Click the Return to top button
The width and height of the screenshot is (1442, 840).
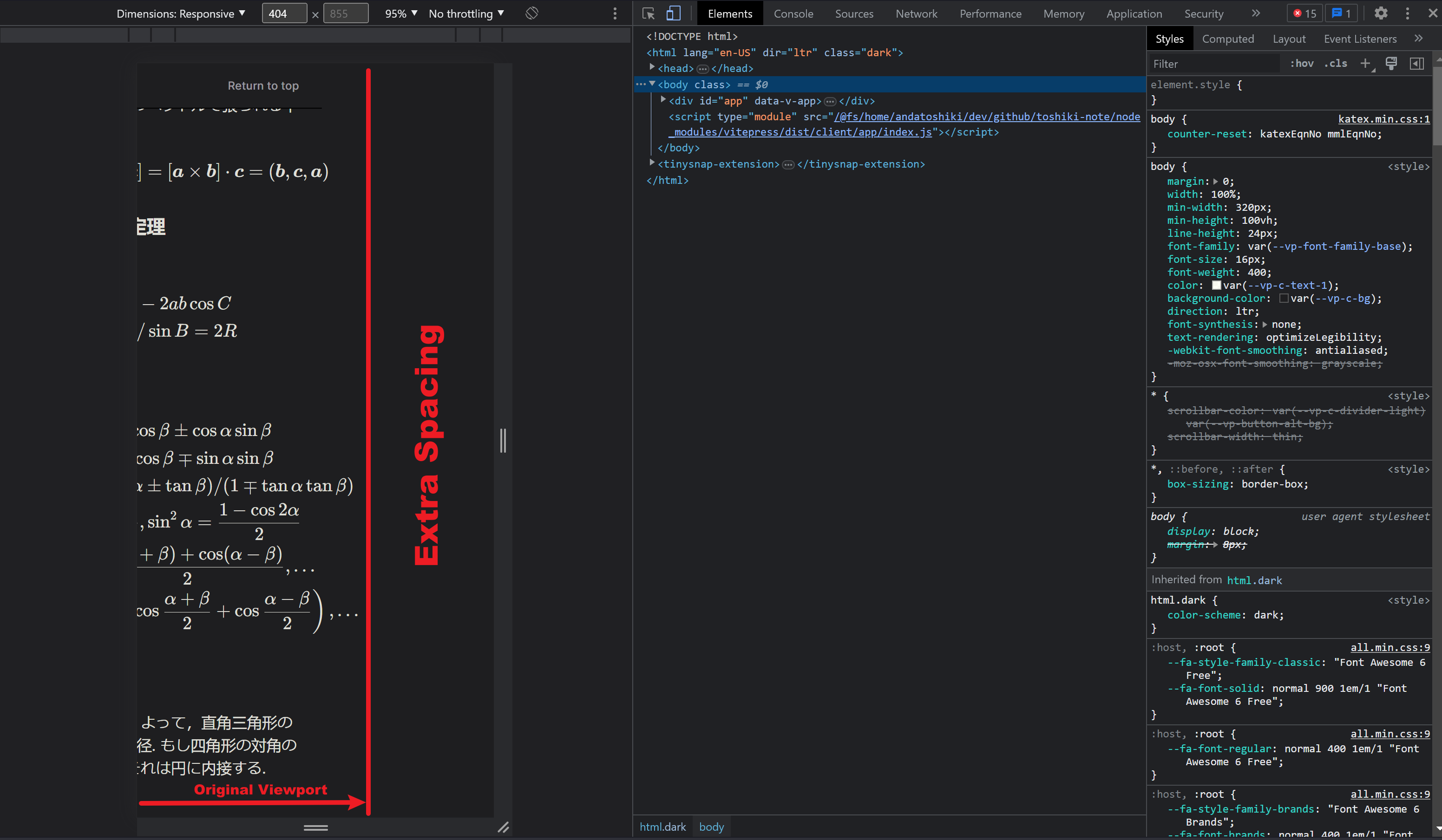[263, 85]
